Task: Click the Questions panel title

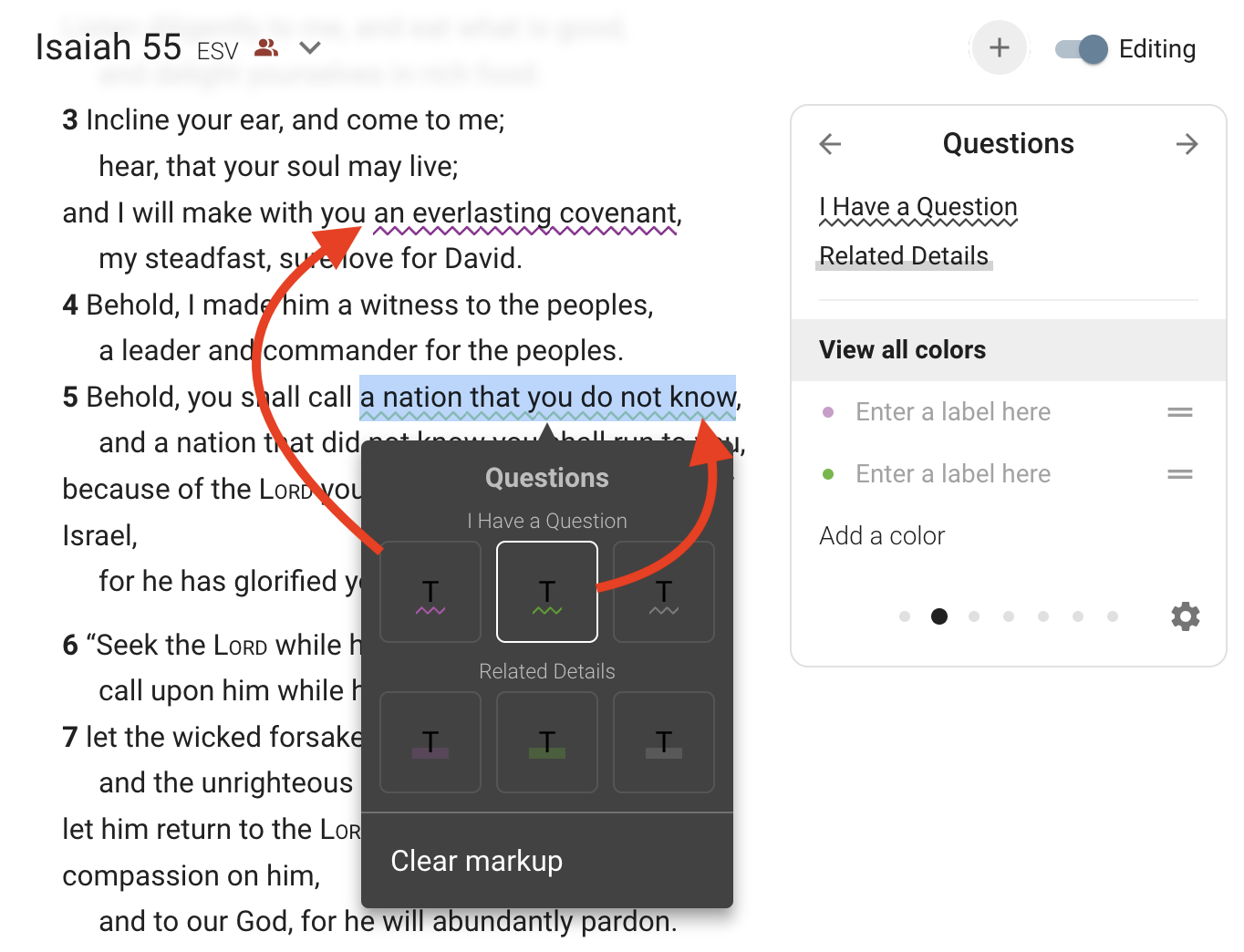Action: (1009, 143)
